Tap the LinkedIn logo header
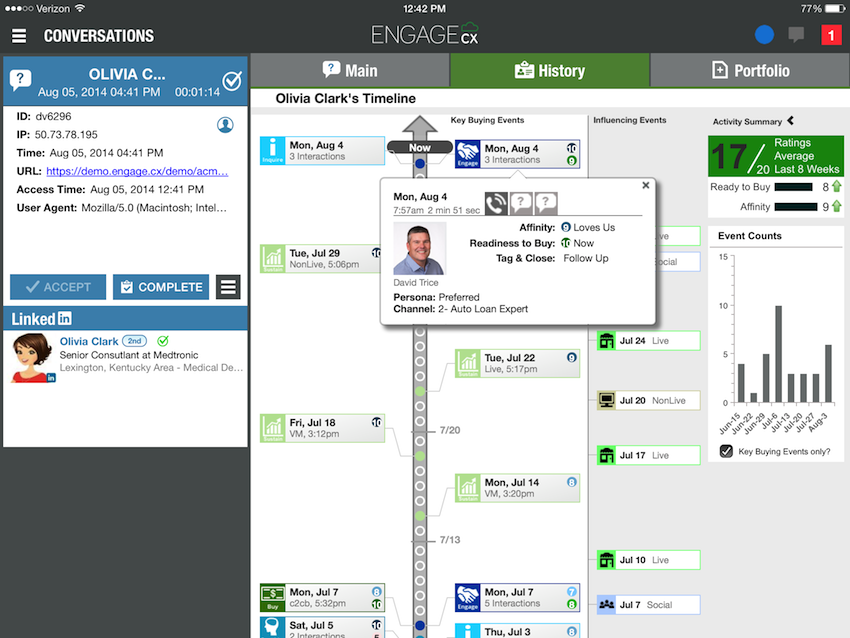This screenshot has height=638, width=850. pyautogui.click(x=42, y=319)
